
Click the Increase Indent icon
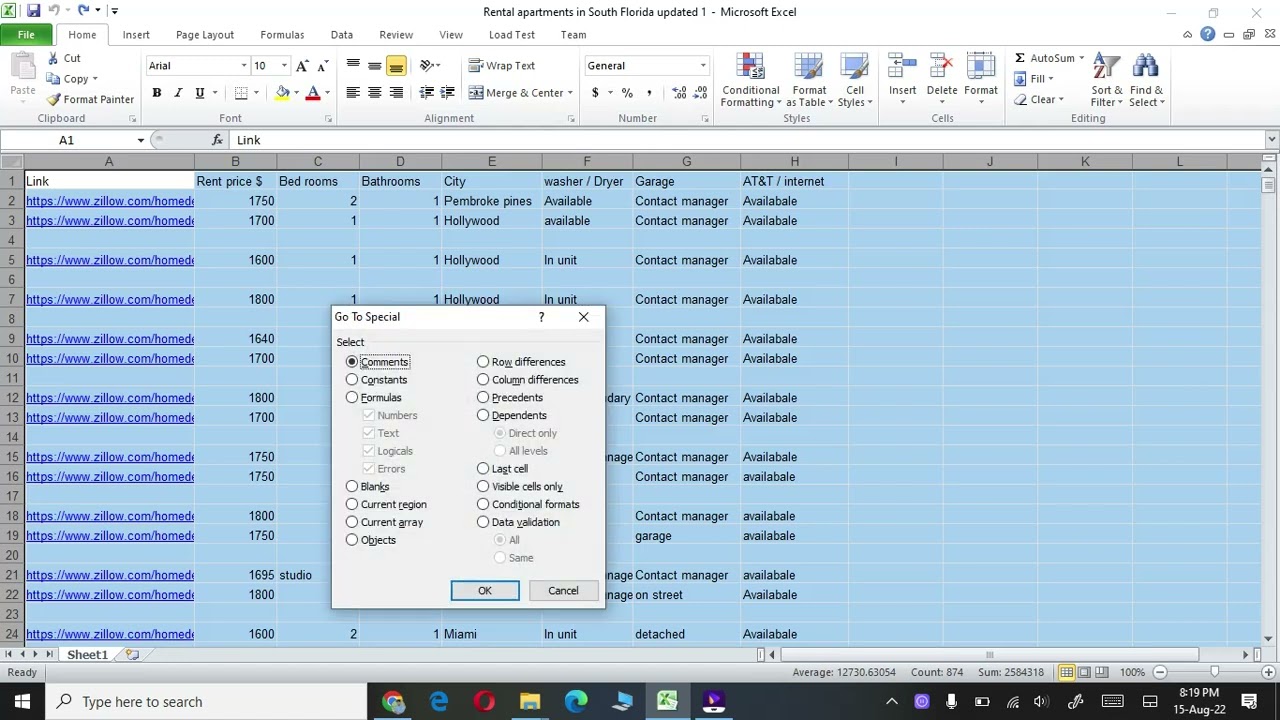pos(447,93)
